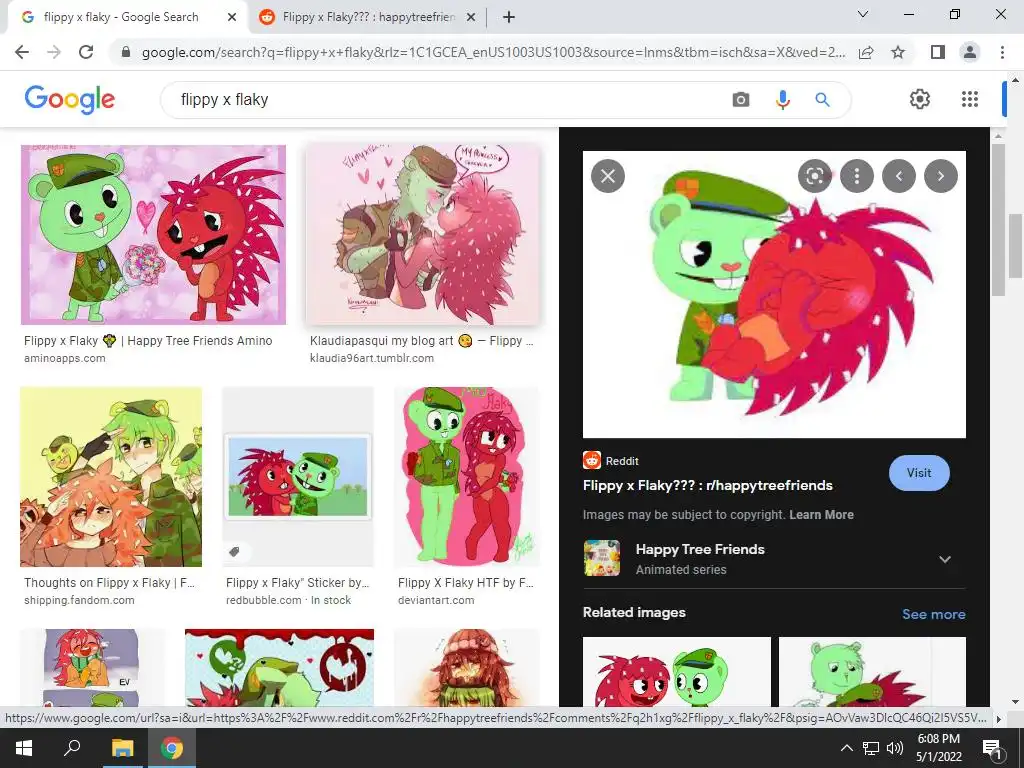The width and height of the screenshot is (1024, 768).
Task: Start voice search with microphone icon
Action: 782,99
